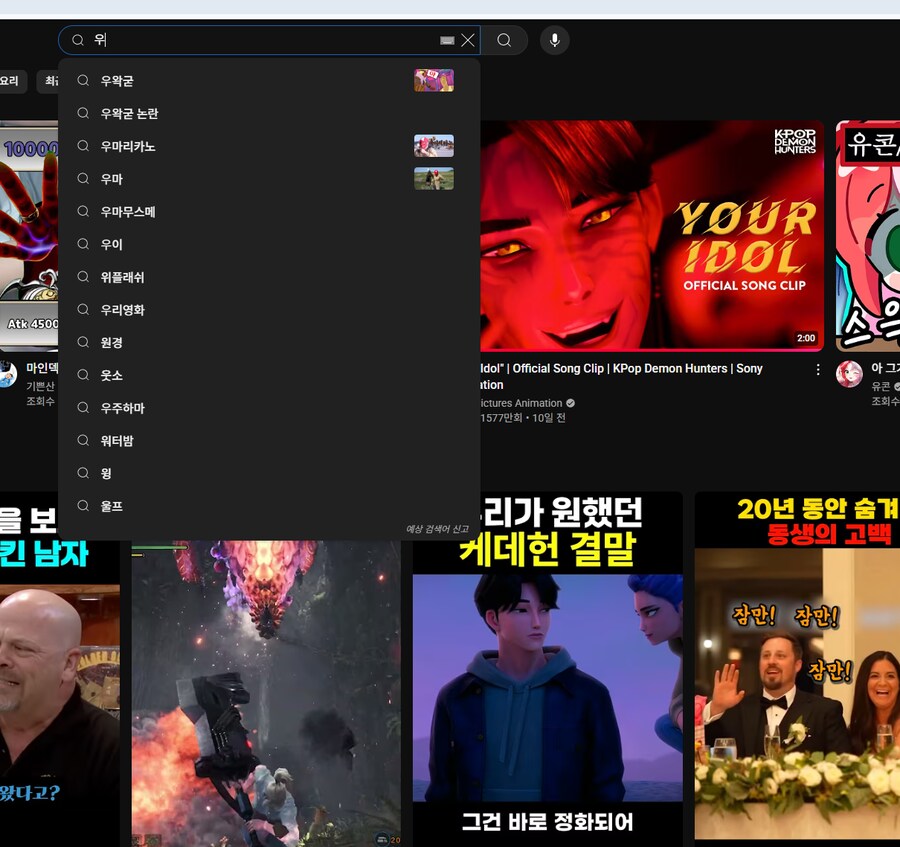Open the 유콘 channel avatar
This screenshot has height=847, width=900.
click(849, 374)
